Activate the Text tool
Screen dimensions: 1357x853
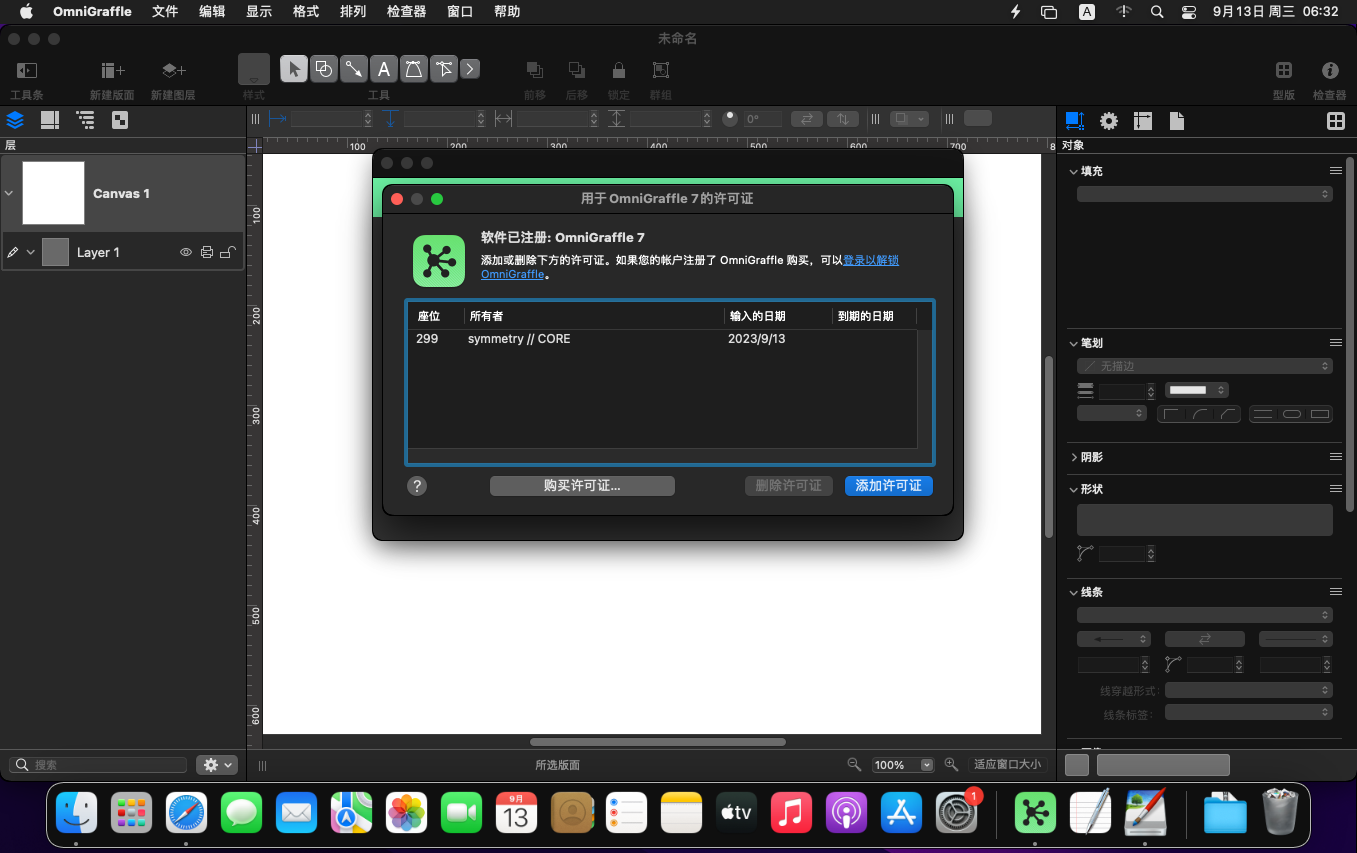click(383, 69)
